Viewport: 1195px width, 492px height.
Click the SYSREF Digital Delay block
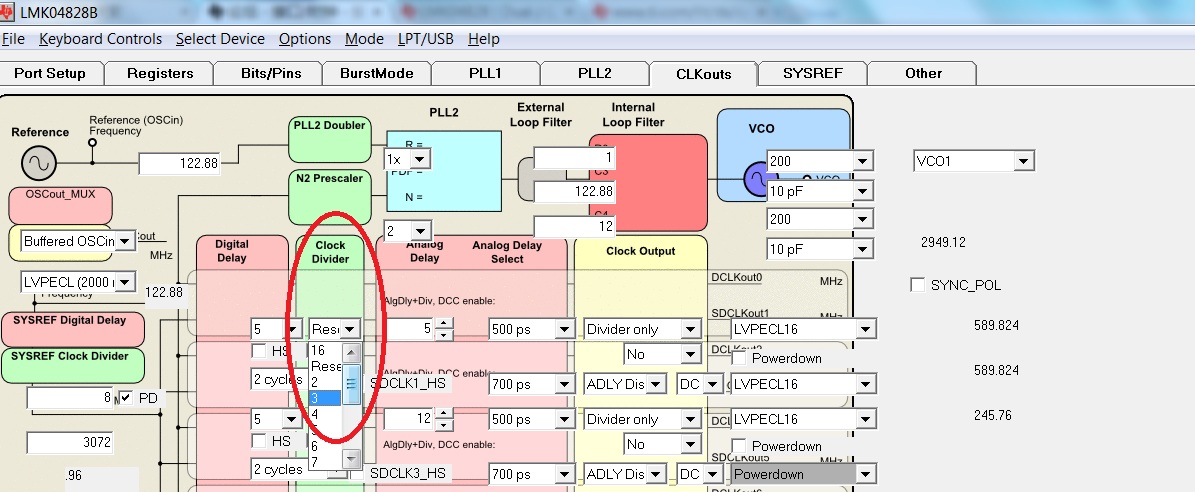coord(73,329)
